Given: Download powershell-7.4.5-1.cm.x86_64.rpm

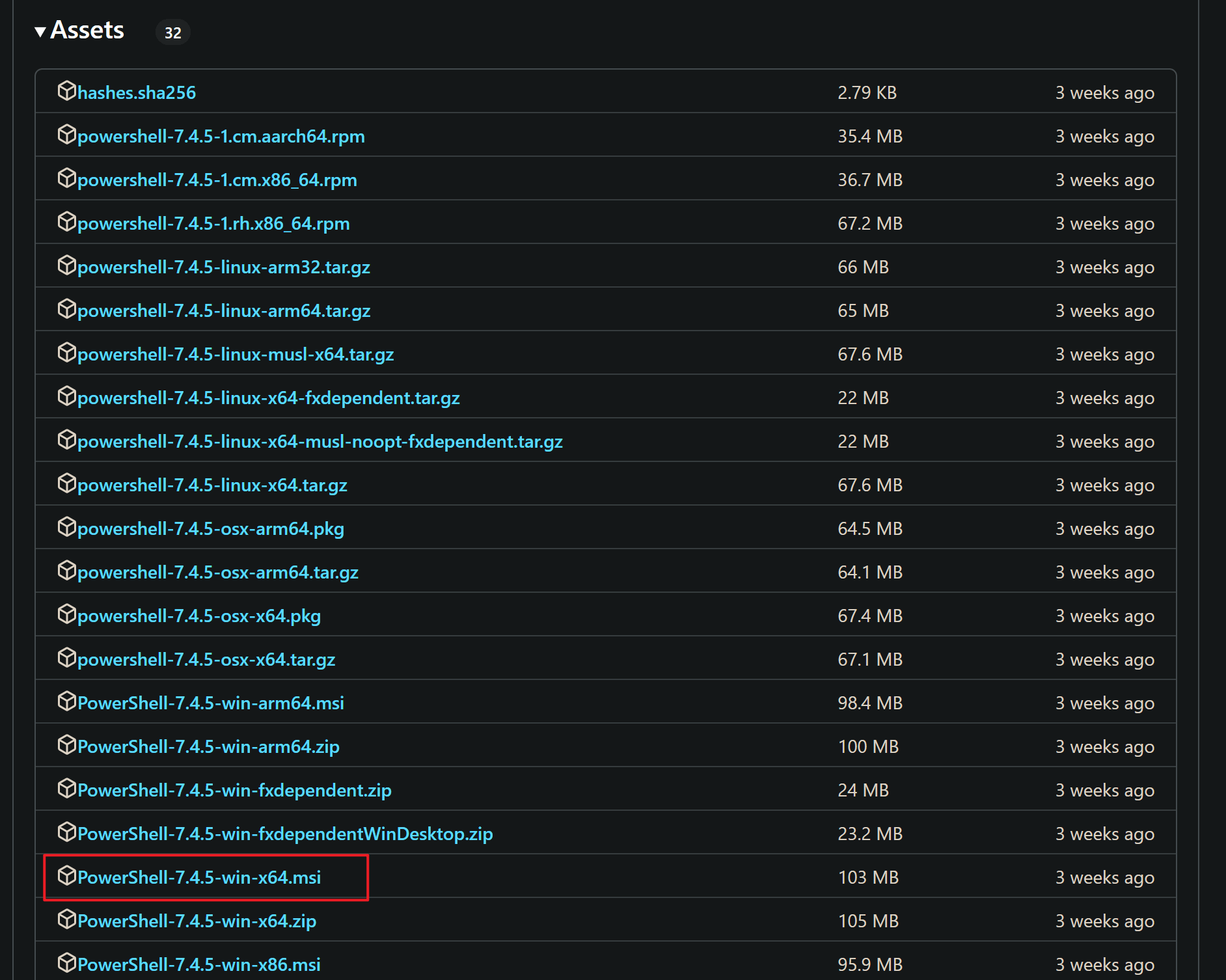Looking at the screenshot, I should pos(217,180).
